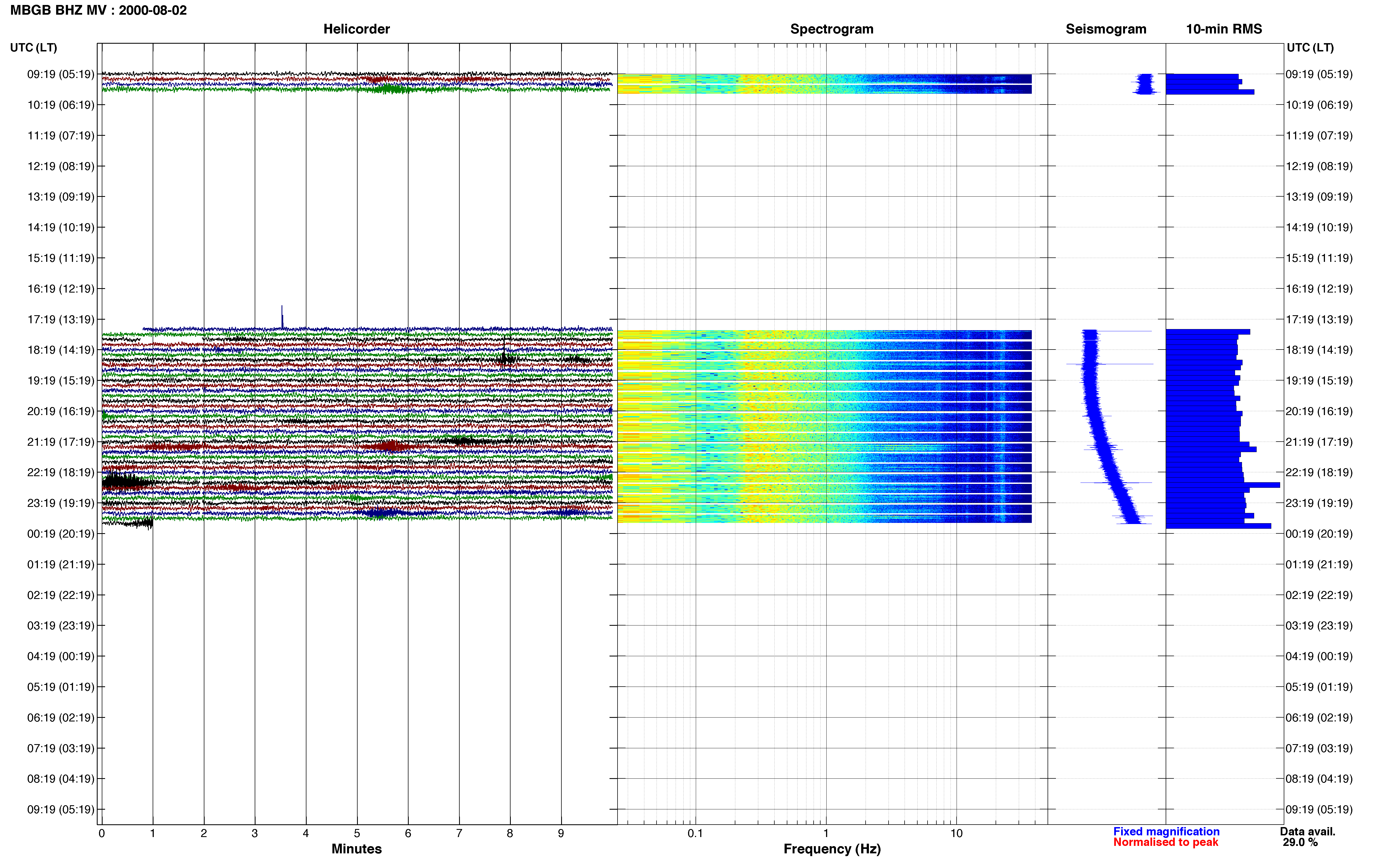Image resolution: width=1388 pixels, height=868 pixels.
Task: Click the left '10:19 (06:19)' time label
Action: tap(61, 105)
